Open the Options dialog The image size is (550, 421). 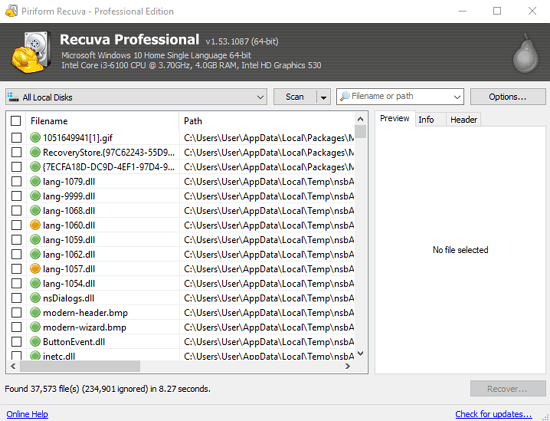coord(508,97)
